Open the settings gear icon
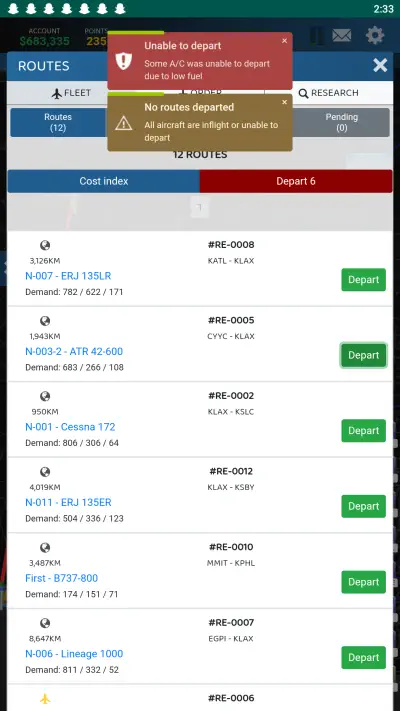This screenshot has width=400, height=711. point(375,35)
